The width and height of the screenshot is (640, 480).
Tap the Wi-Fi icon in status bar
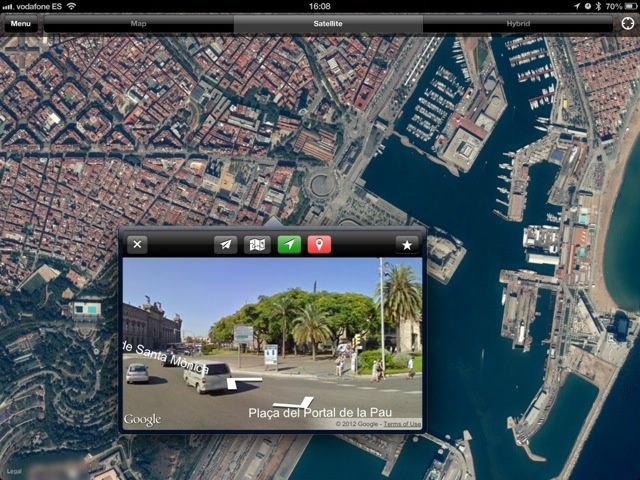pyautogui.click(x=72, y=6)
